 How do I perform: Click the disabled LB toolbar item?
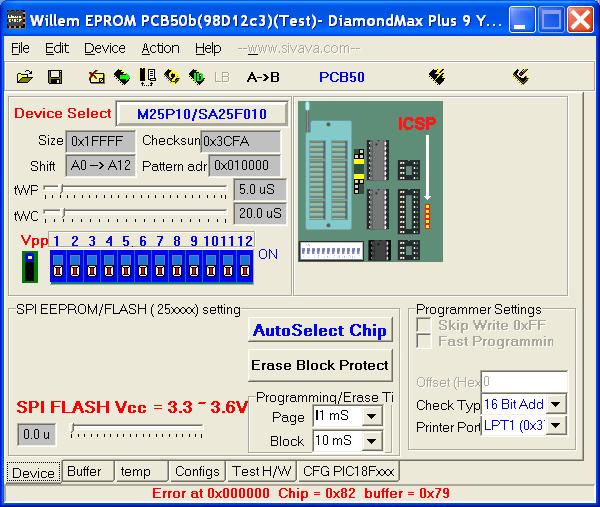pos(222,77)
